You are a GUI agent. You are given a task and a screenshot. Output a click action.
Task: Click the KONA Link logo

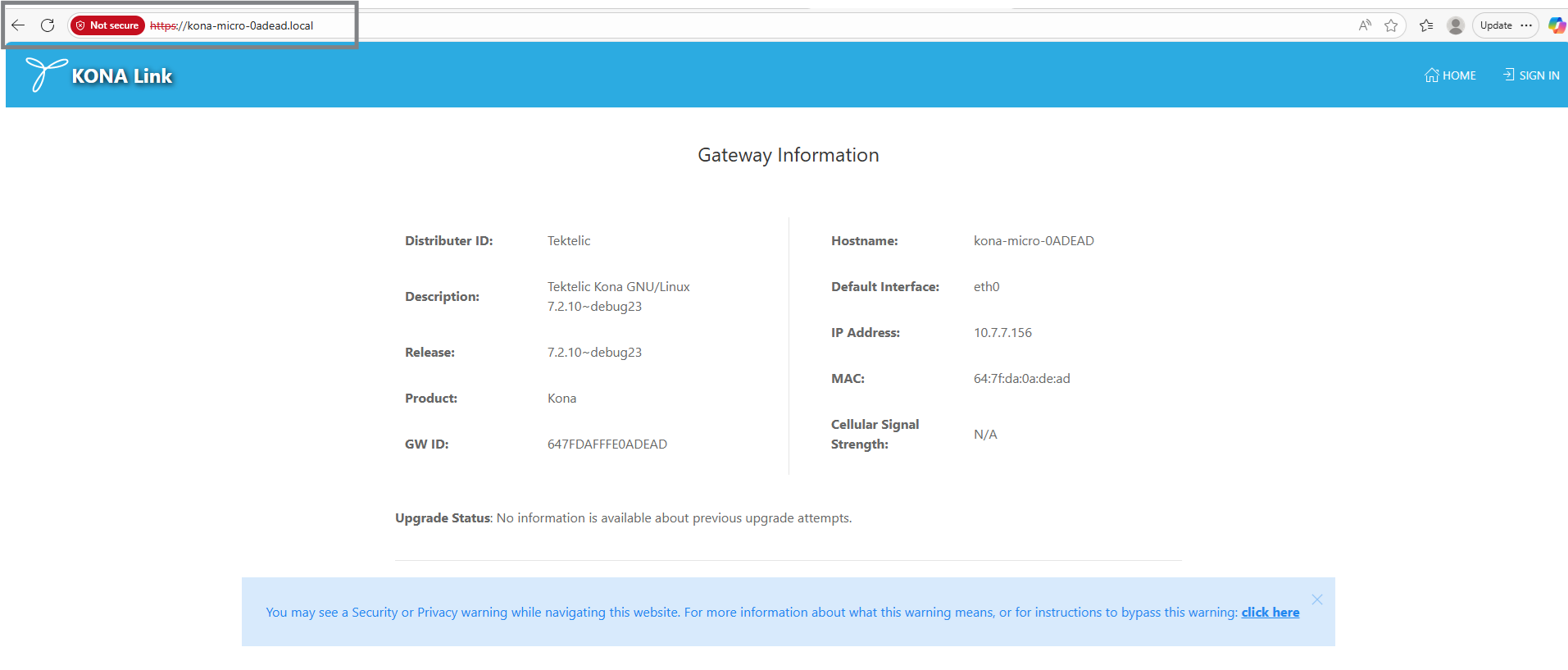click(99, 75)
